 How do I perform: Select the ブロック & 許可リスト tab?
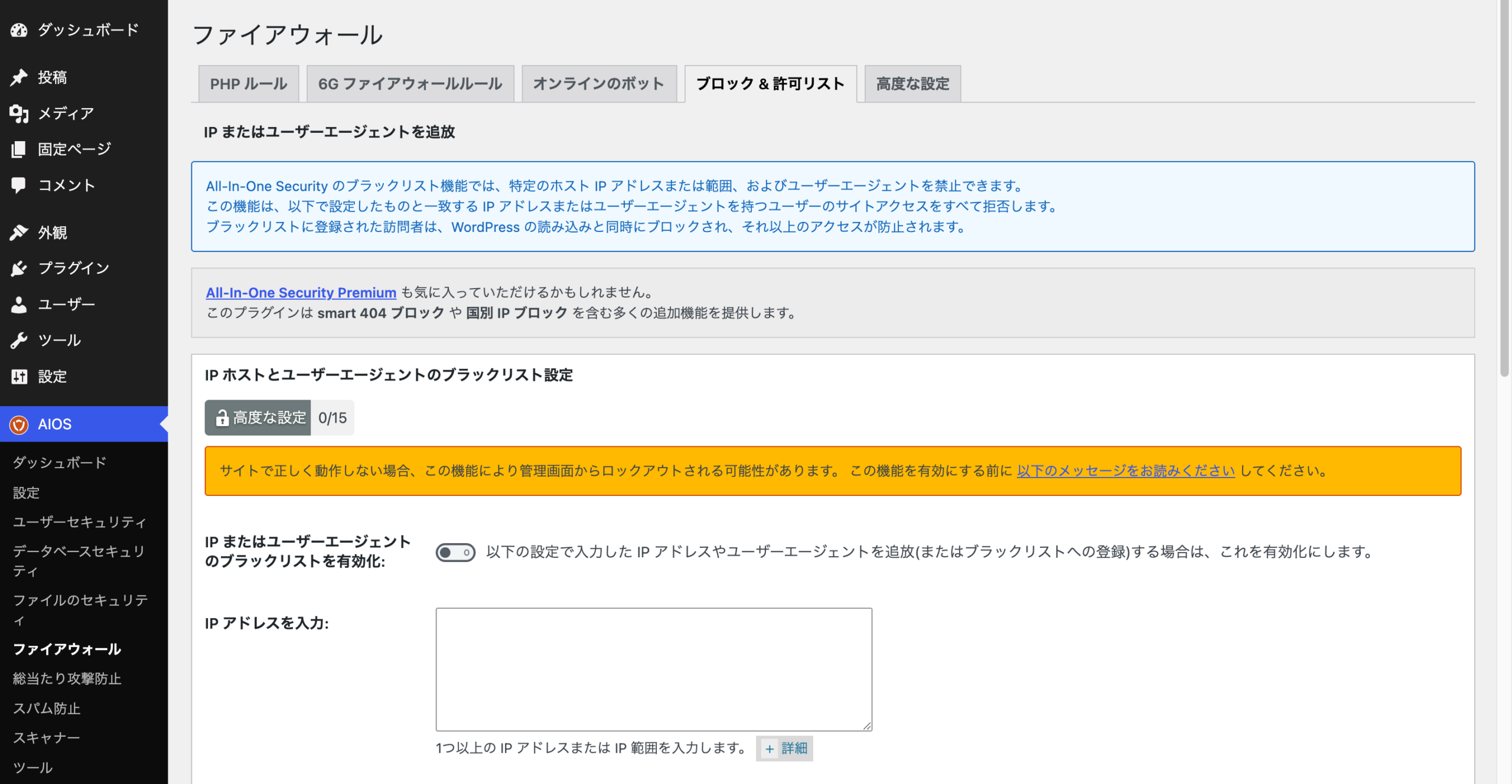click(771, 84)
